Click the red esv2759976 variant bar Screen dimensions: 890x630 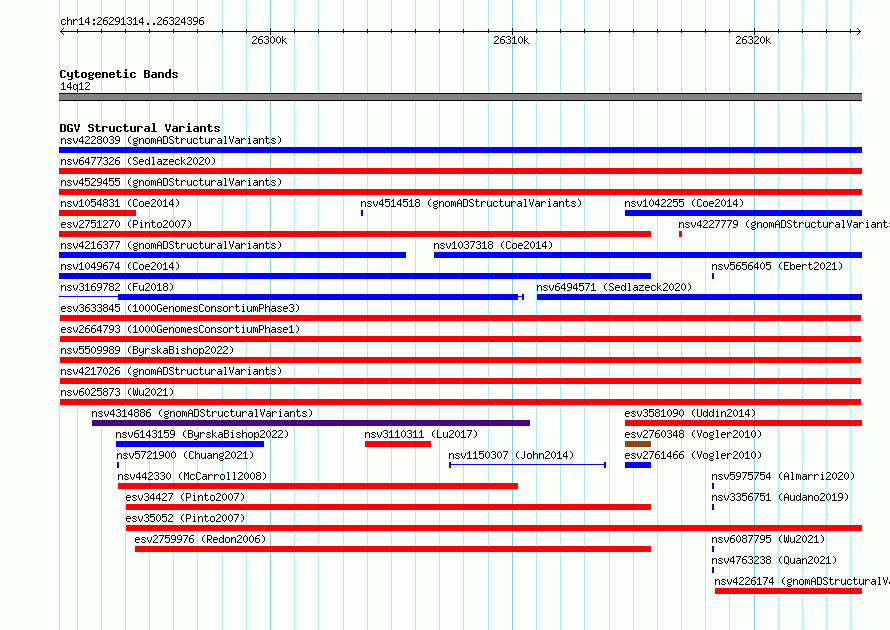click(393, 549)
